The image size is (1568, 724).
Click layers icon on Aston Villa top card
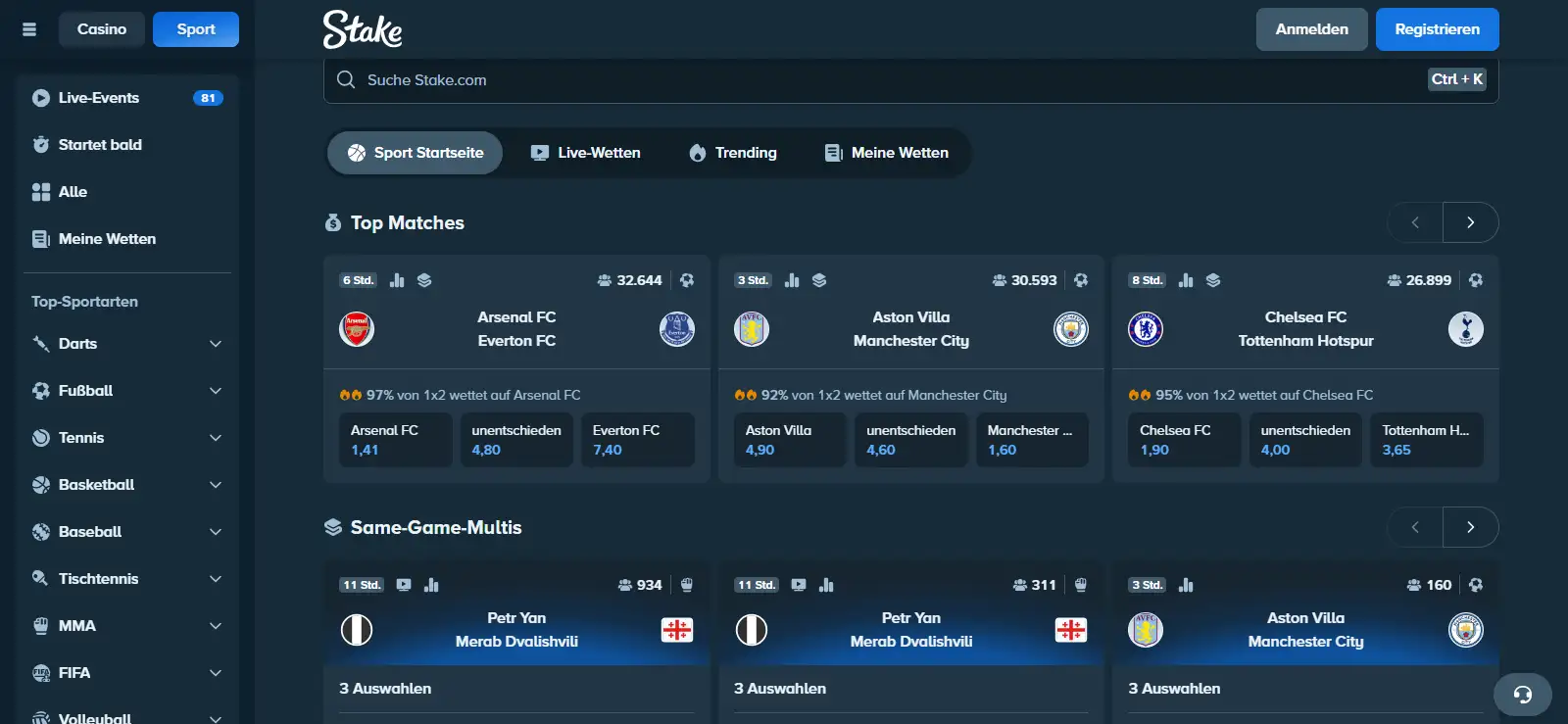click(x=819, y=280)
